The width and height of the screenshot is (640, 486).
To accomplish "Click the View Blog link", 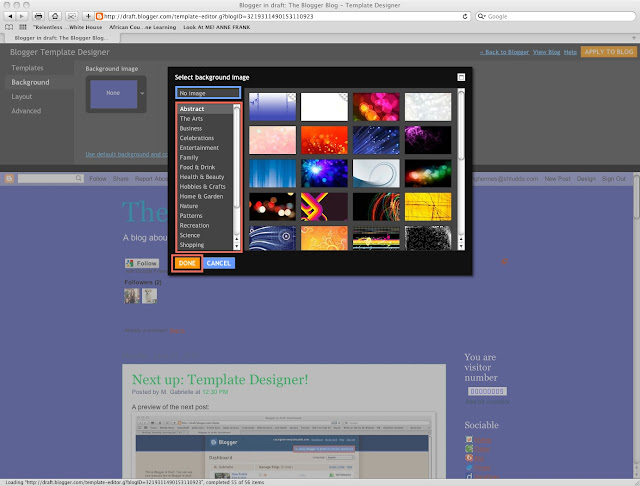I will [x=547, y=52].
